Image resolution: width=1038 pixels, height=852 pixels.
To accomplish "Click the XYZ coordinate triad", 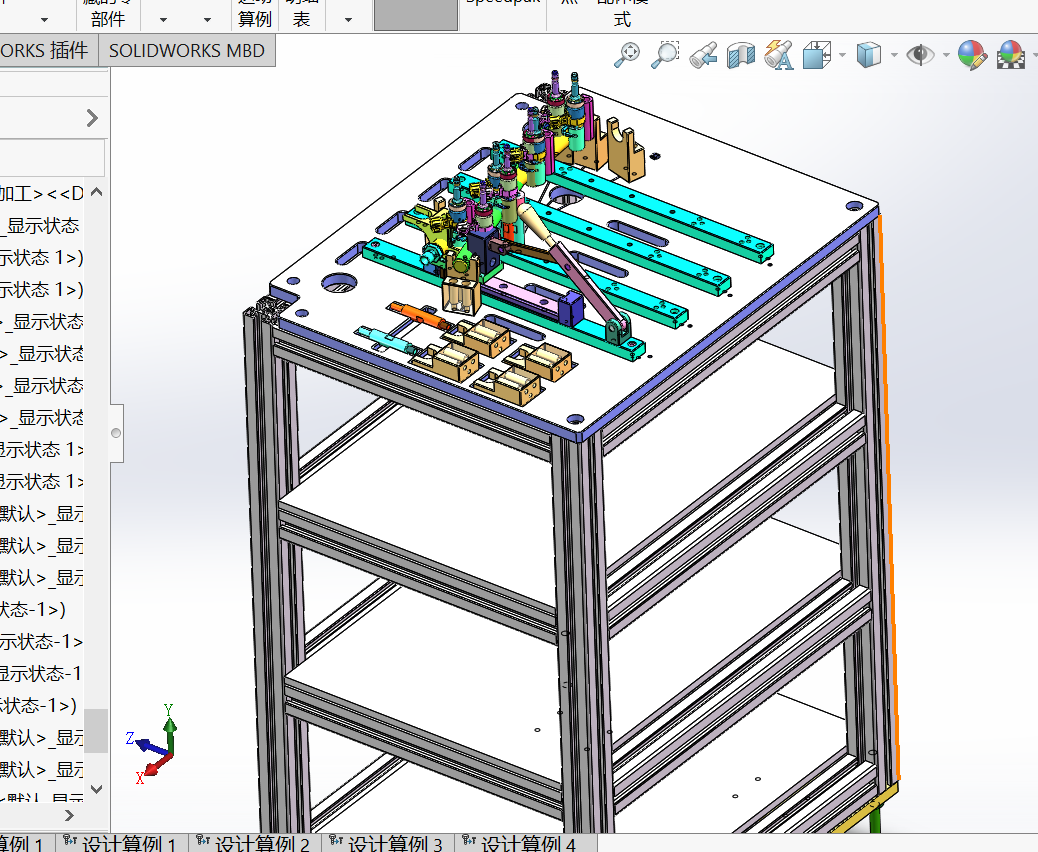I will (x=154, y=745).
